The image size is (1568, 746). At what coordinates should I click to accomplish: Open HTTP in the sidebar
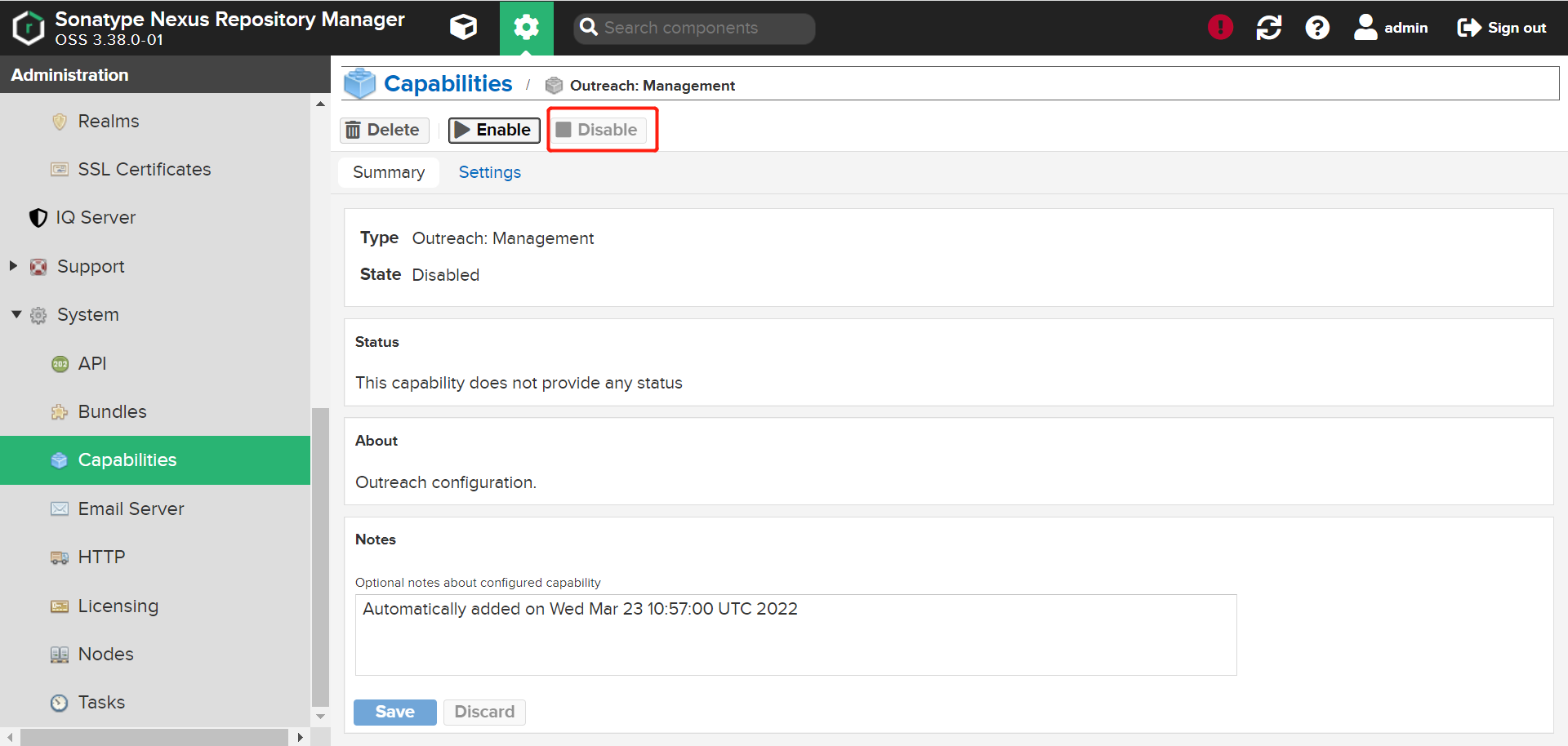click(102, 557)
